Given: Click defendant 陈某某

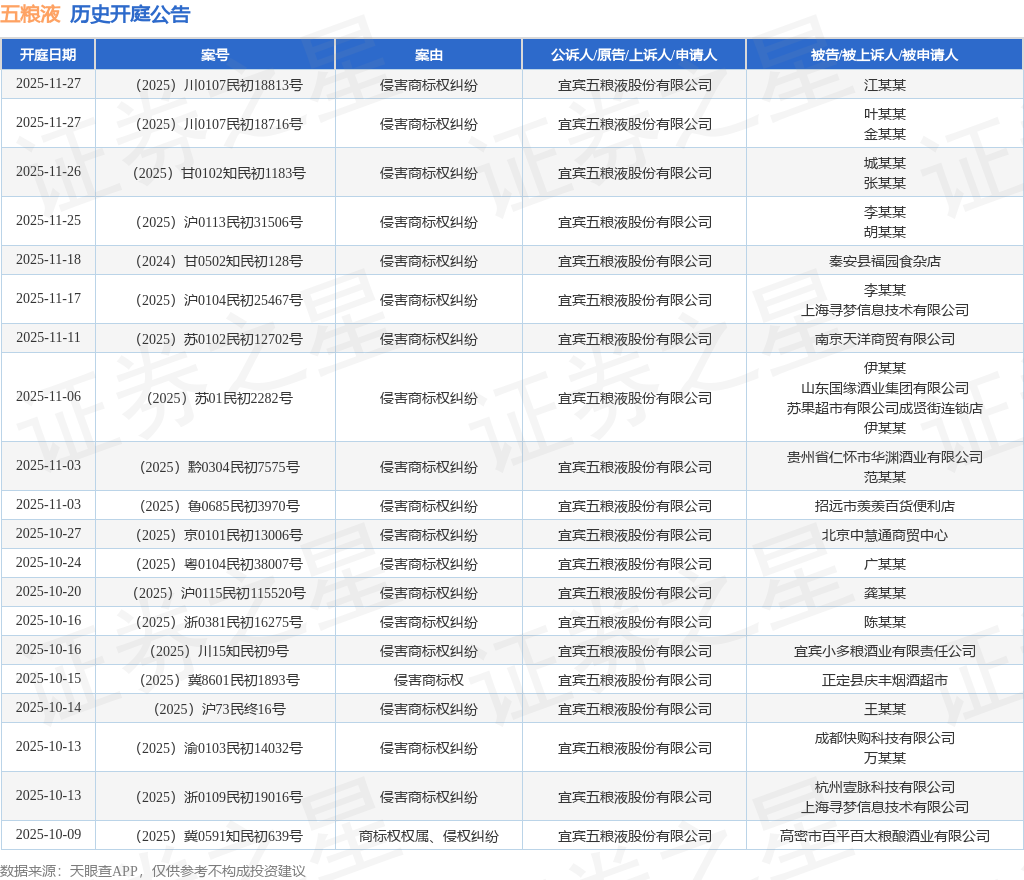Looking at the screenshot, I should click(884, 622).
